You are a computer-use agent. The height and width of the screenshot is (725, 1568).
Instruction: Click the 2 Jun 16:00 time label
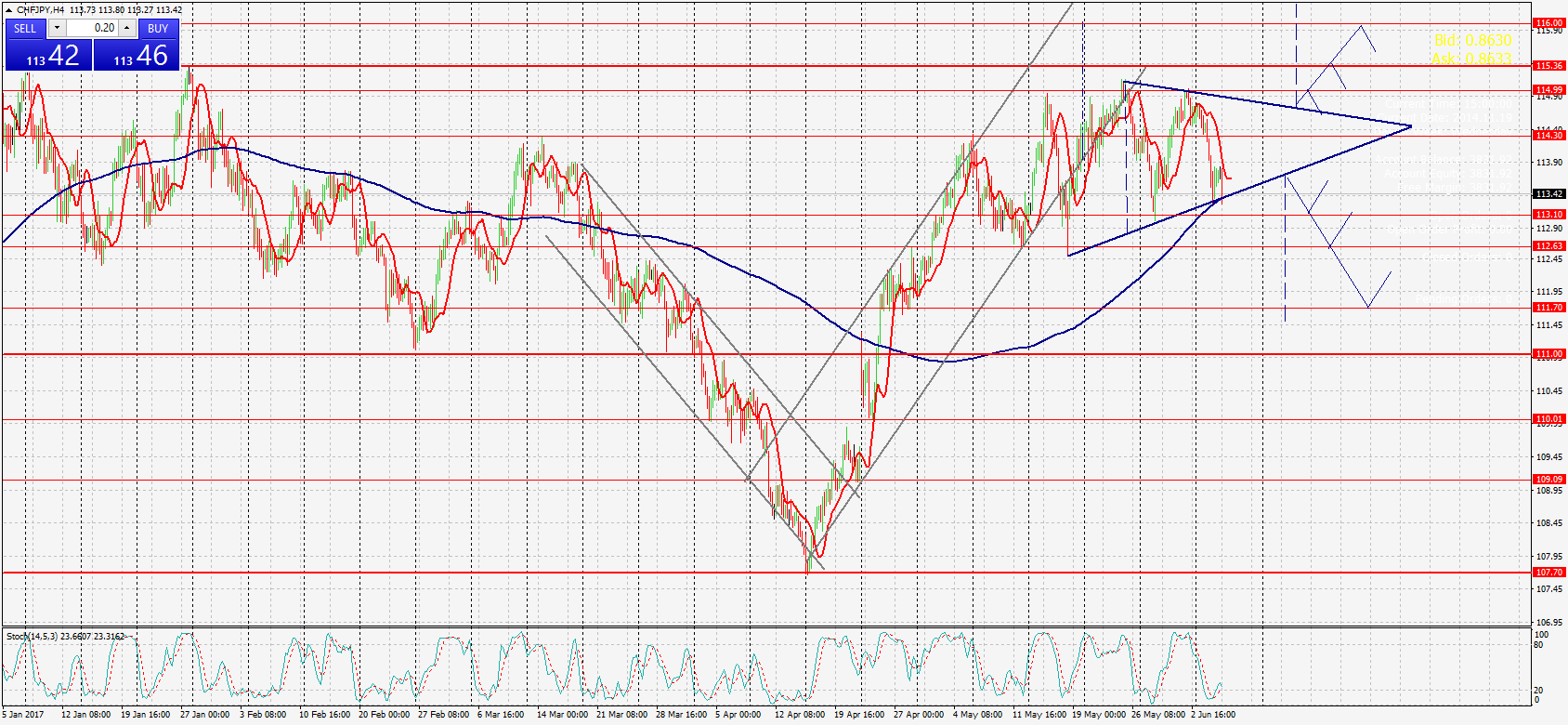[x=1213, y=715]
